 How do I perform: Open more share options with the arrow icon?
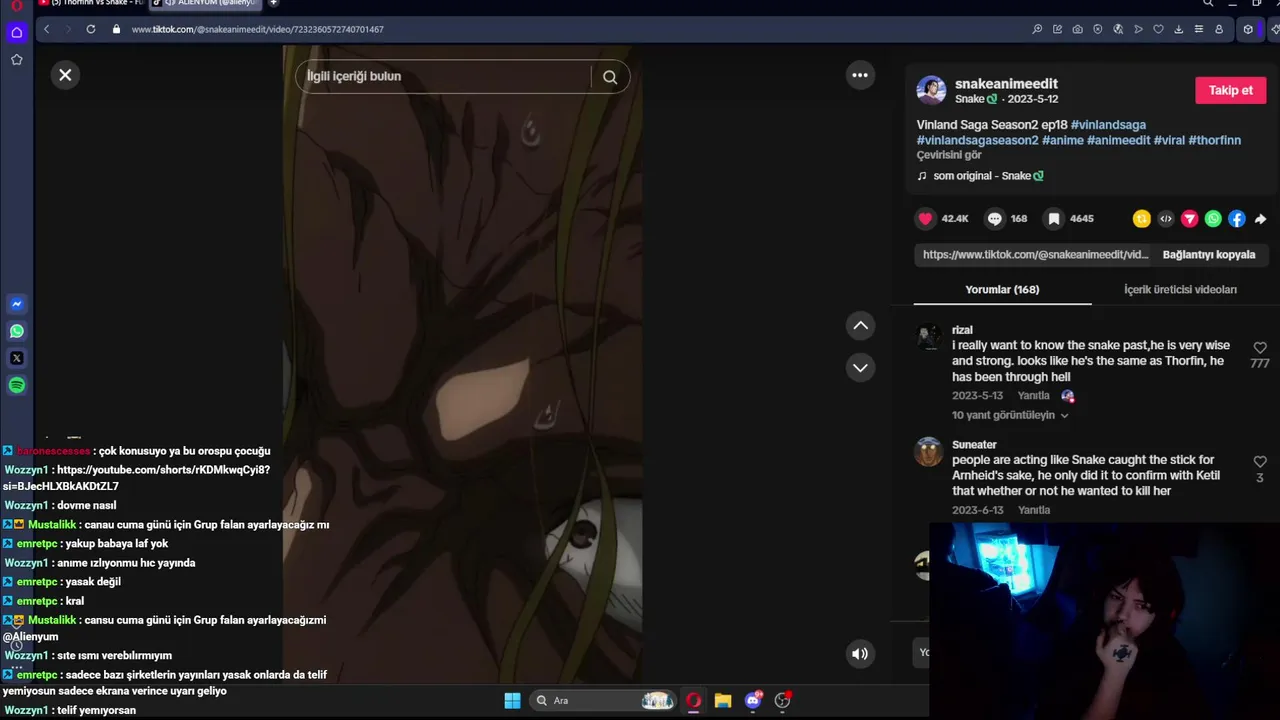coord(1260,219)
